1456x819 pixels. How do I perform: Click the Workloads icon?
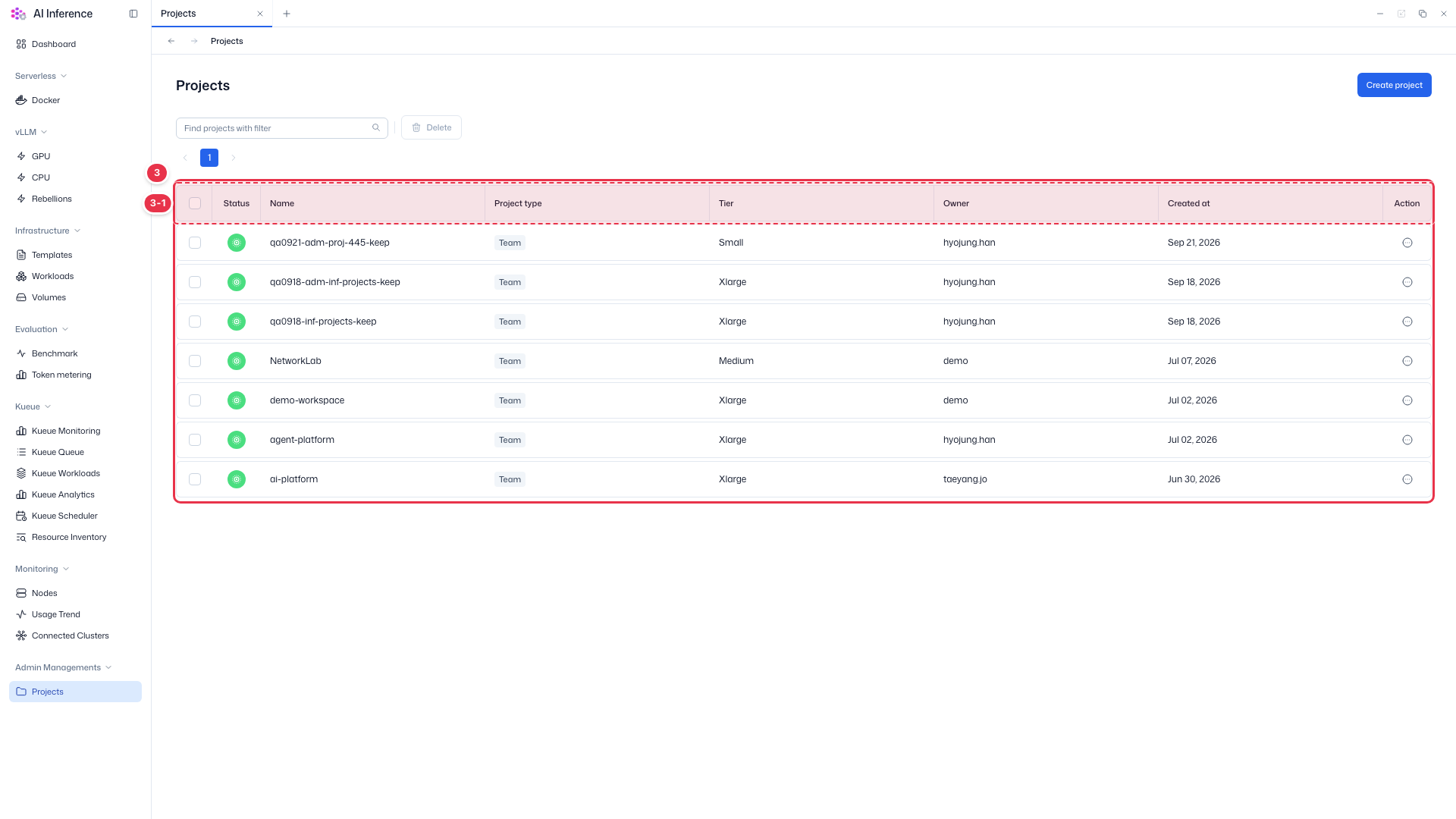[21, 276]
